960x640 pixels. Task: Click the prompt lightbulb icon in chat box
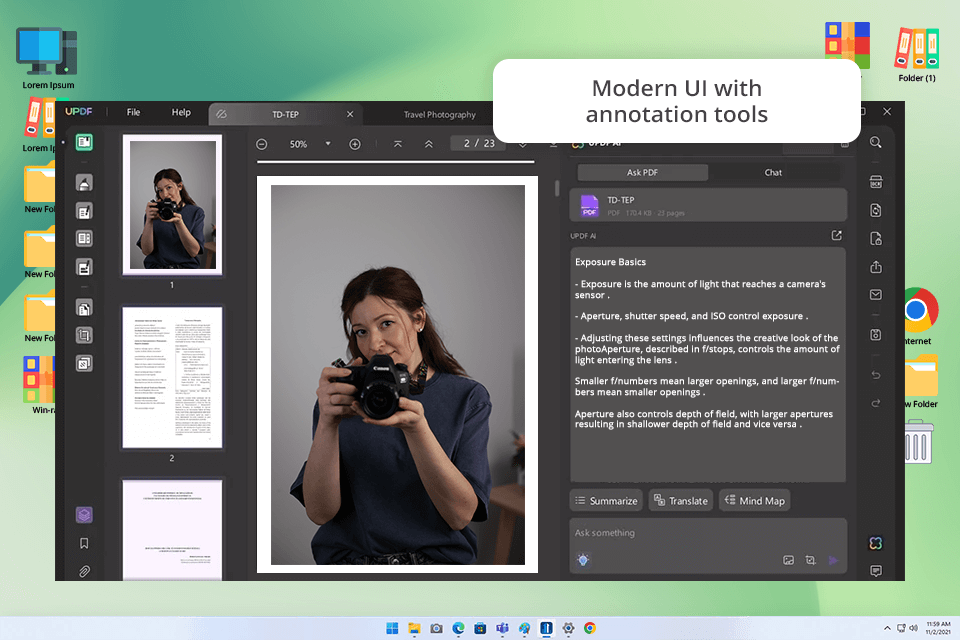tap(583, 560)
